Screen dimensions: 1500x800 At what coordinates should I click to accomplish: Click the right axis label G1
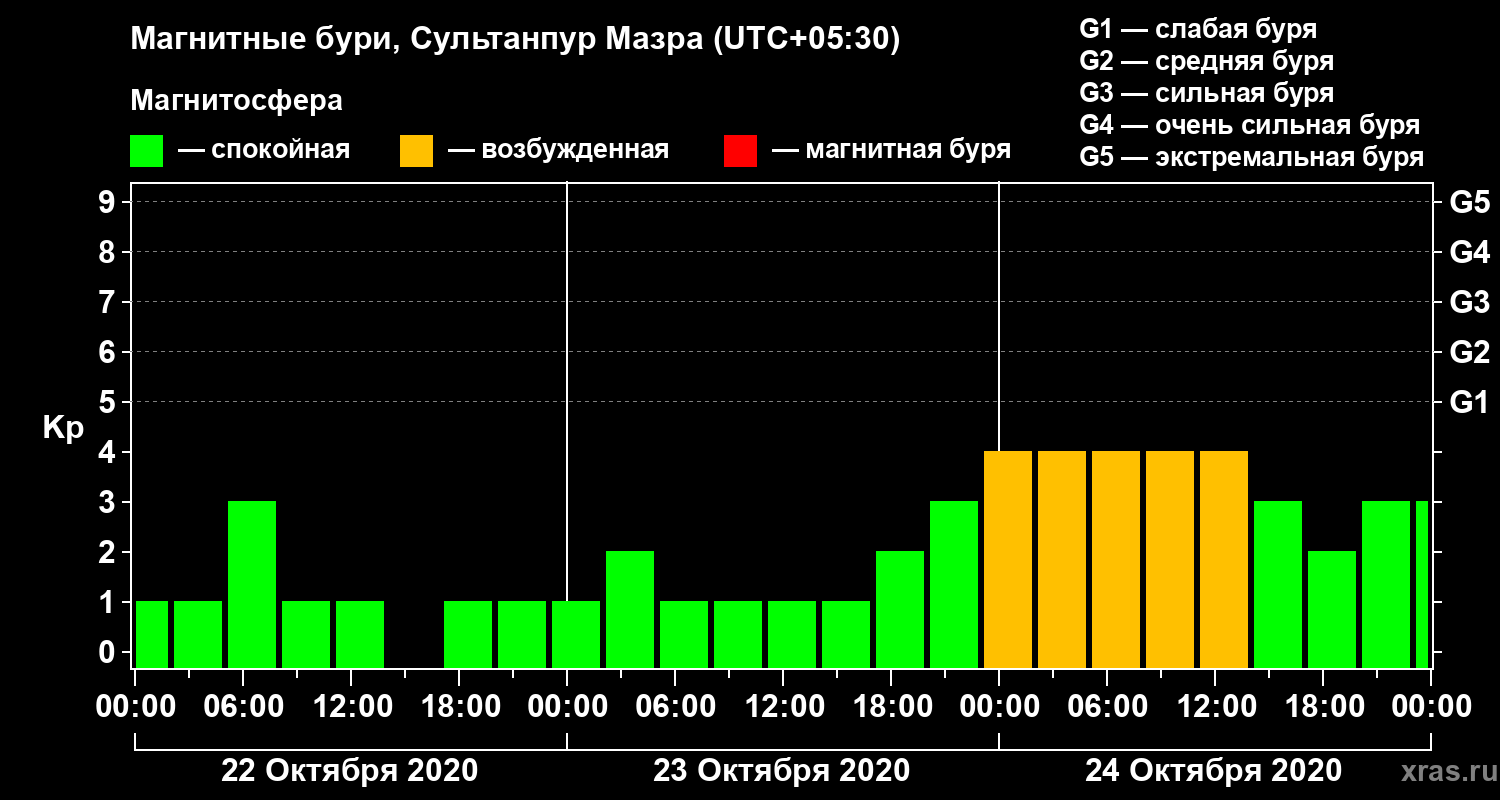[x=1469, y=402]
